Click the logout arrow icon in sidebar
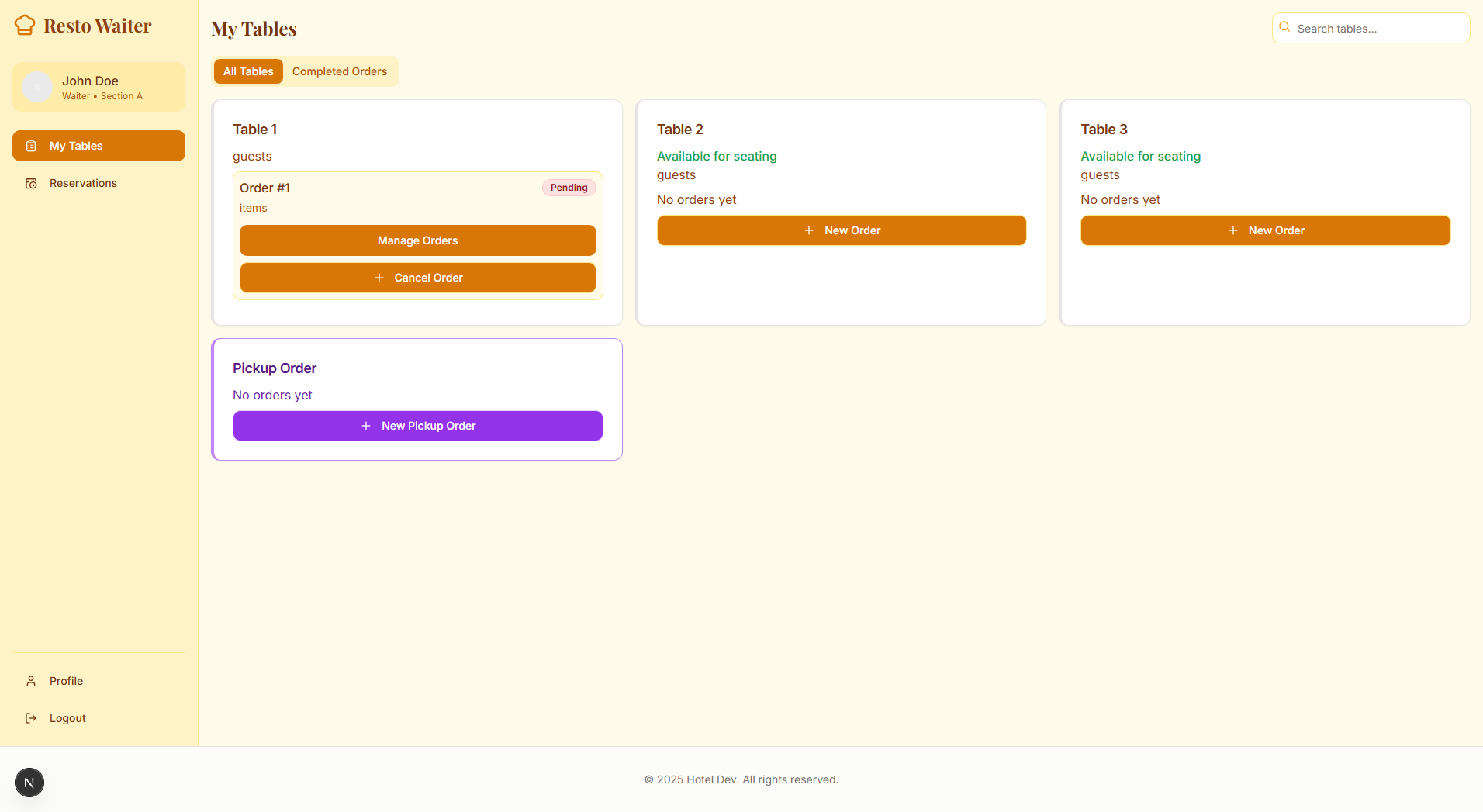The height and width of the screenshot is (812, 1483). (x=30, y=717)
